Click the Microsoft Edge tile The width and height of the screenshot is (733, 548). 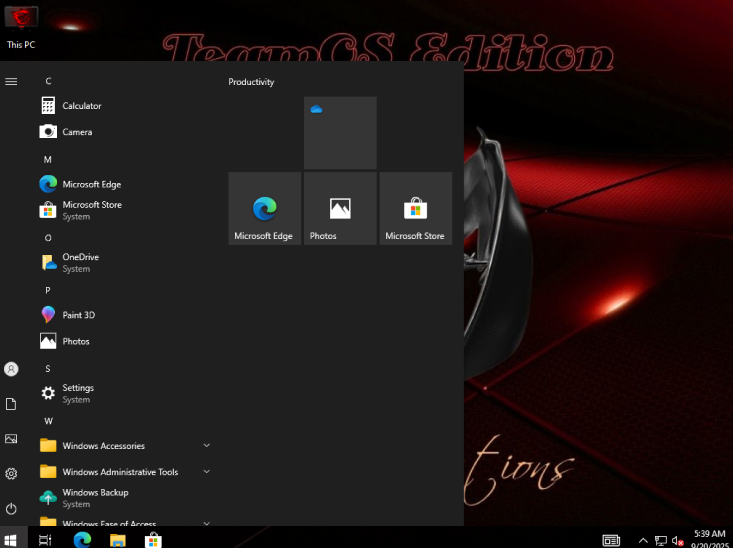point(265,208)
